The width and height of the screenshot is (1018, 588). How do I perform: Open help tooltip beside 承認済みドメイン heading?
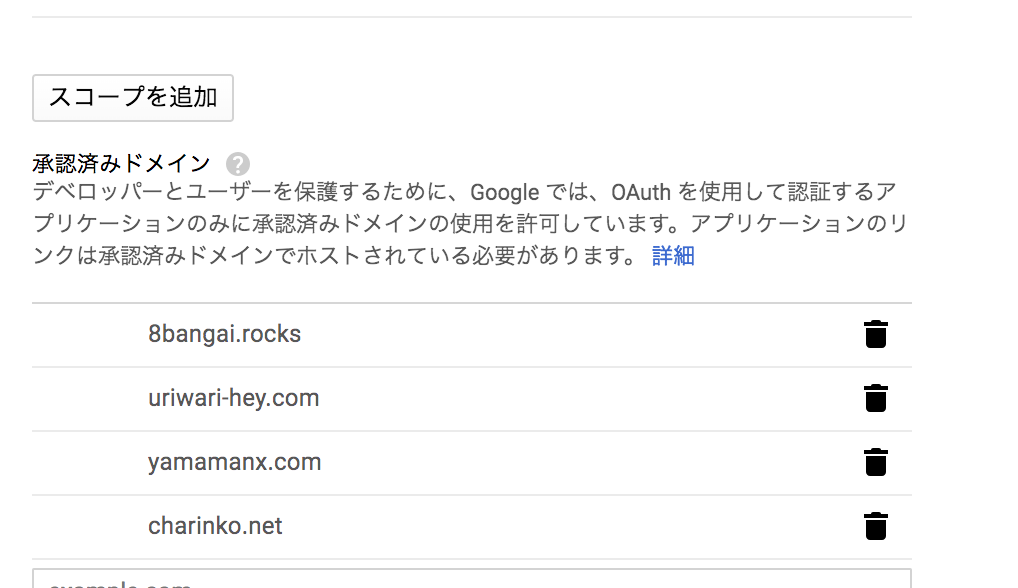[238, 164]
